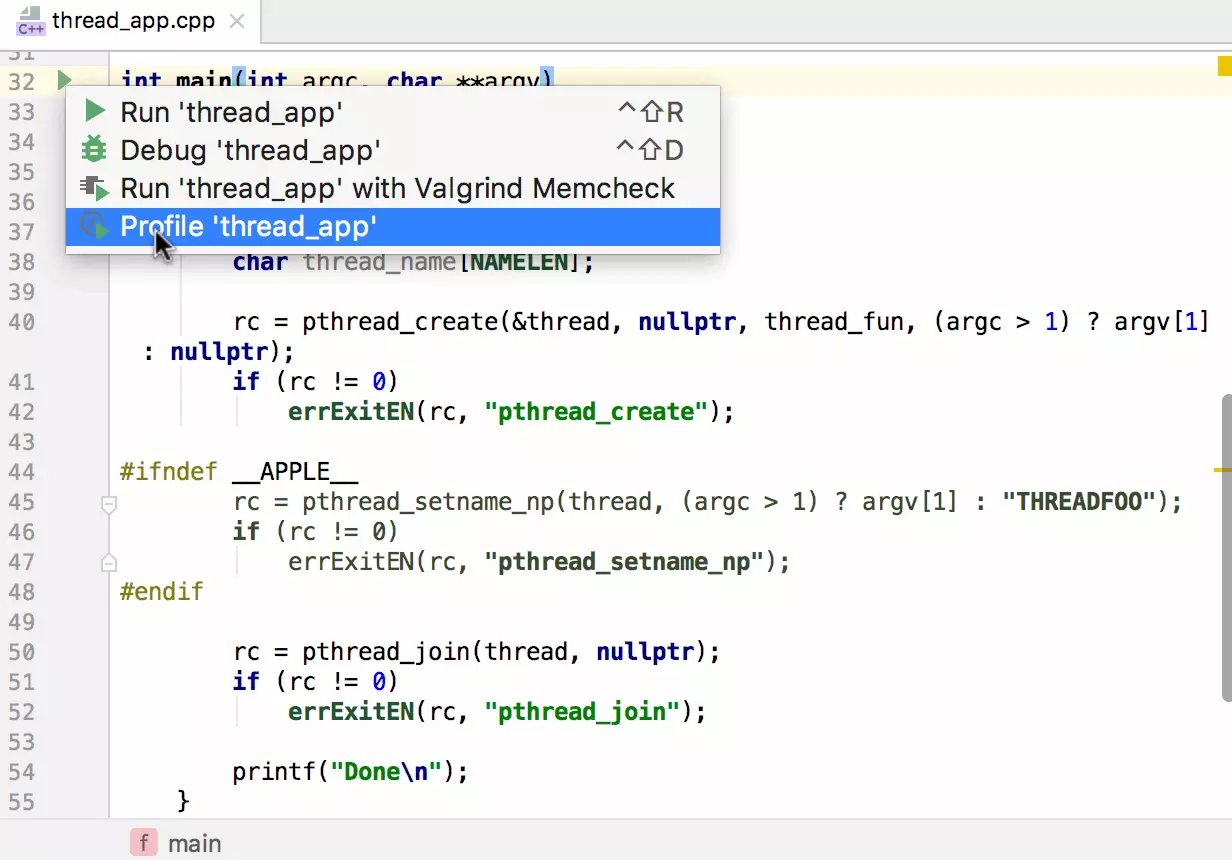
Task: Choose Debug 'thread_app' menu entry
Action: 250,150
